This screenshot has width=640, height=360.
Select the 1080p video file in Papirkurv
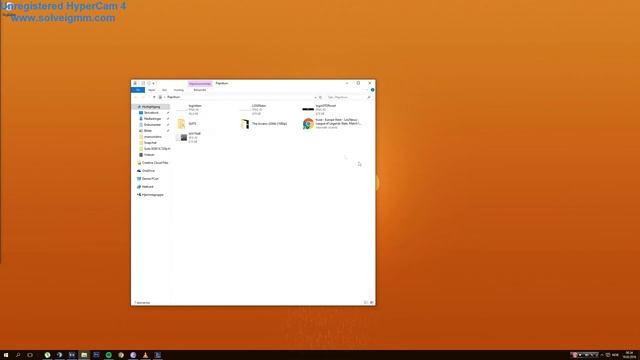pos(264,124)
